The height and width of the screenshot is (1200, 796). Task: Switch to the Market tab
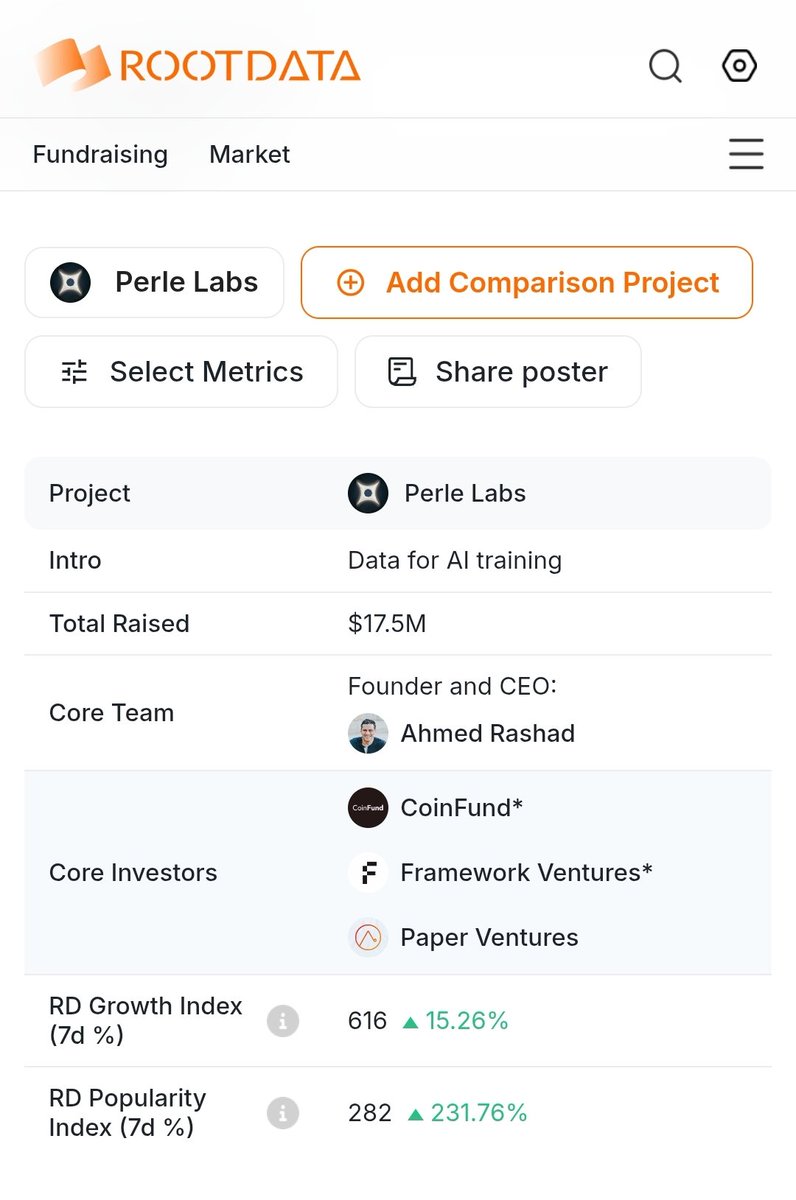click(249, 154)
